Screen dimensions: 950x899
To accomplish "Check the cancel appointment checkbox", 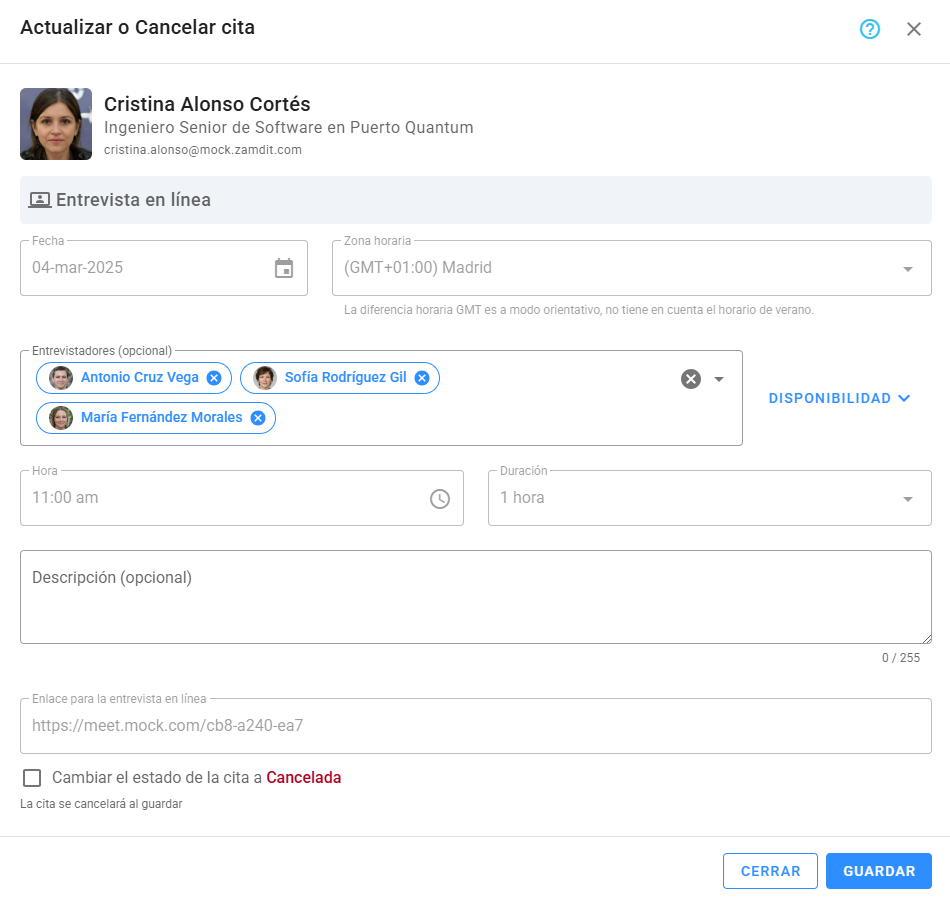I will [x=33, y=778].
